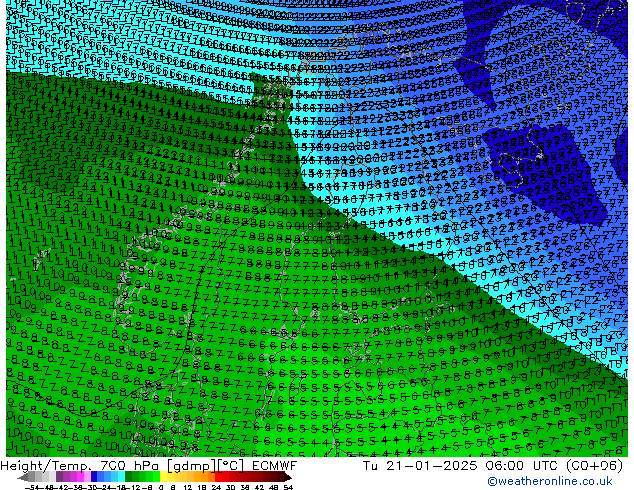Click the ECMWF model label
This screenshot has height=490, width=634.
coord(275,466)
